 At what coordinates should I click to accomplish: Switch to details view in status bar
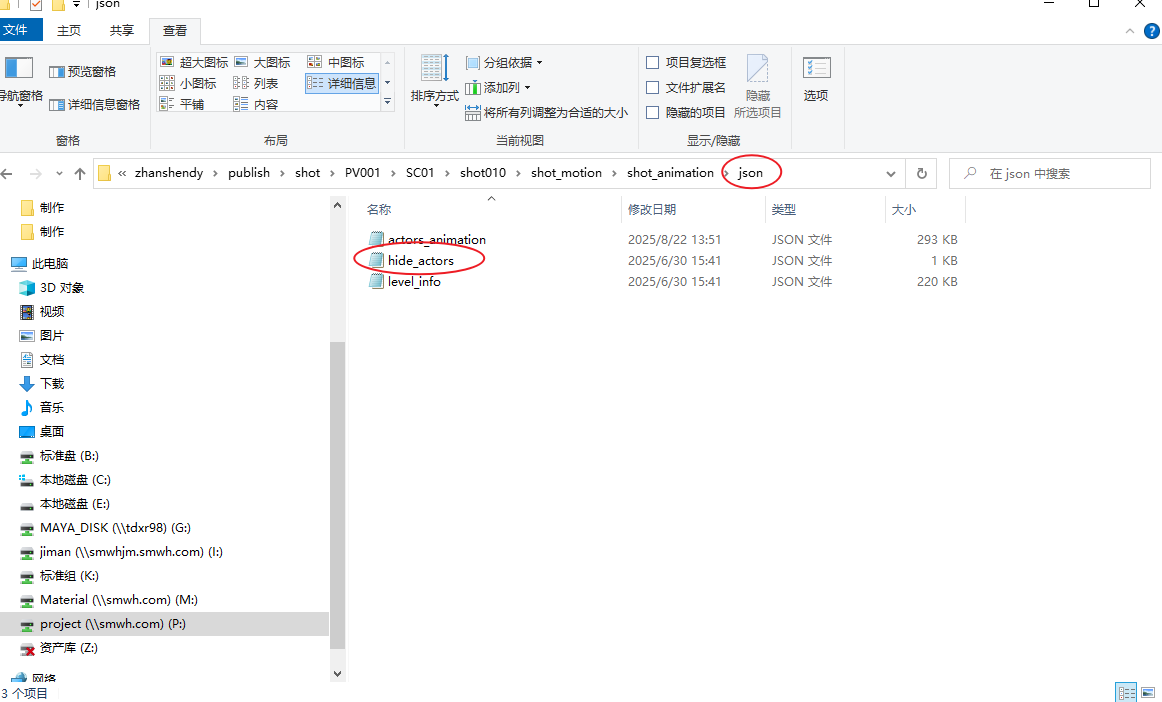1127,693
